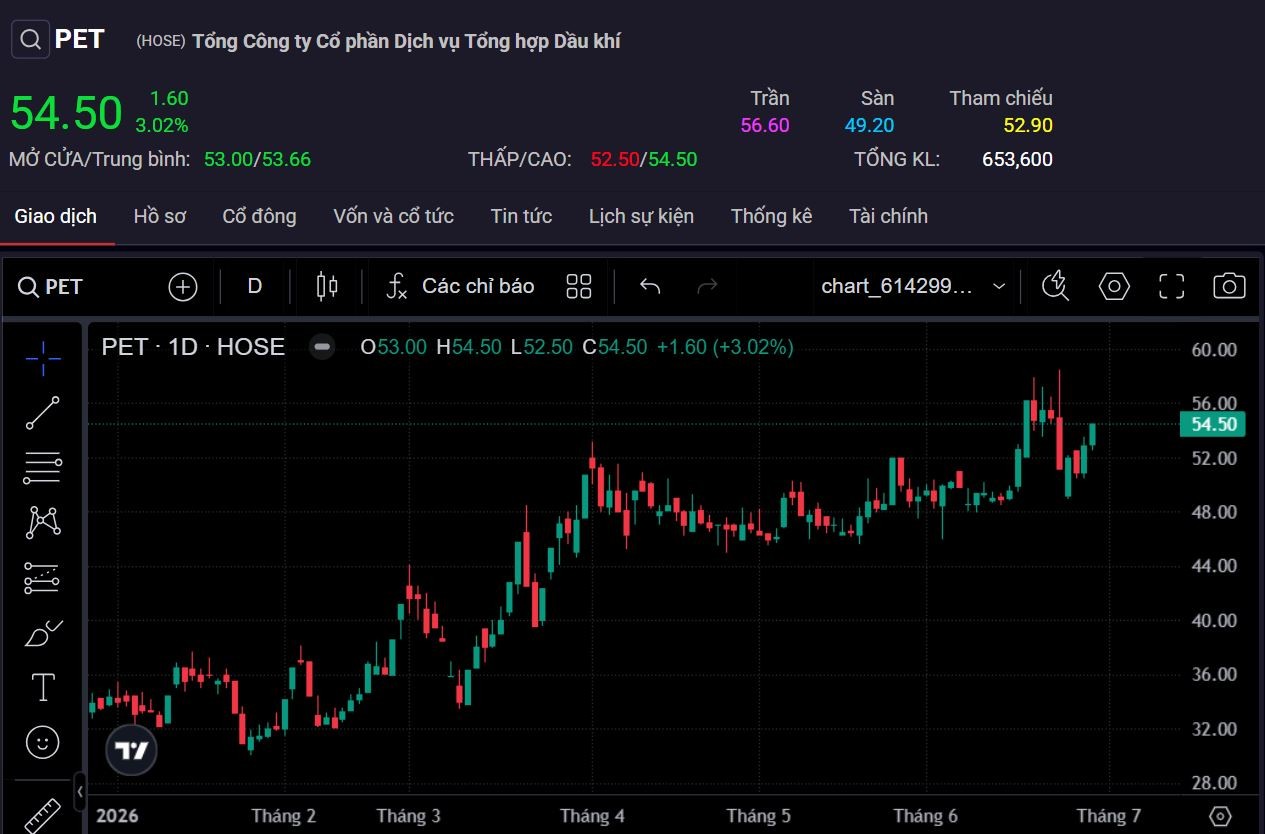
Task: Click the company name Tổng Công ty Cổ phần Dịch vụ
Action: coord(406,41)
